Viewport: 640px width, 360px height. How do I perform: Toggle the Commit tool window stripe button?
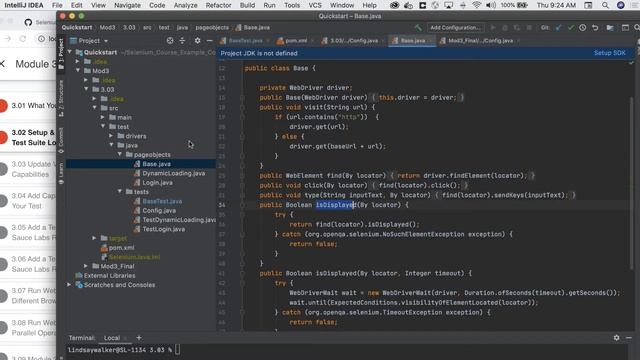tap(61, 140)
